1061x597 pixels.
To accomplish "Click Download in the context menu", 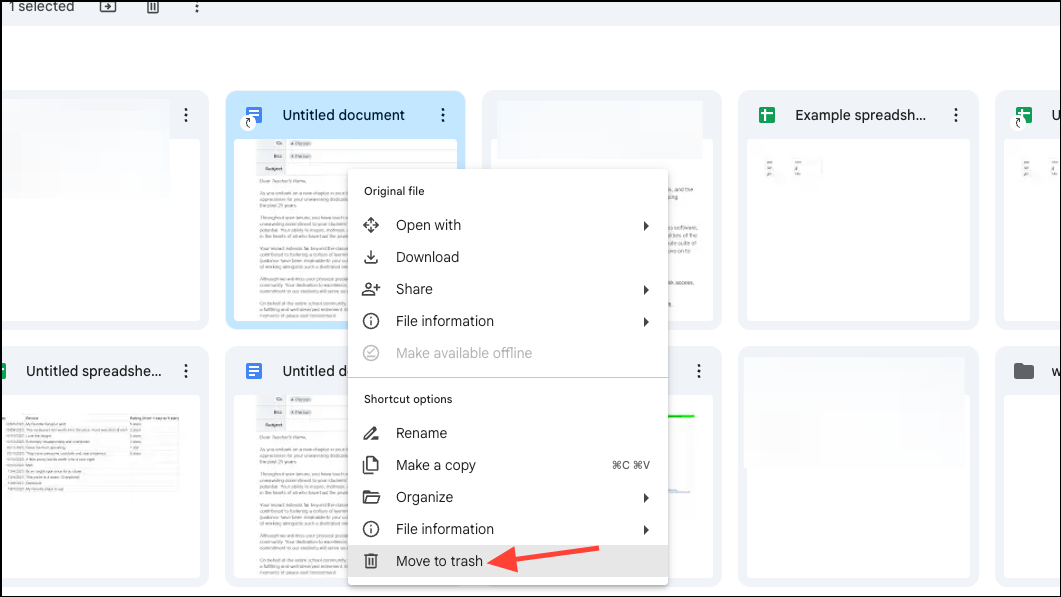I will (x=507, y=257).
